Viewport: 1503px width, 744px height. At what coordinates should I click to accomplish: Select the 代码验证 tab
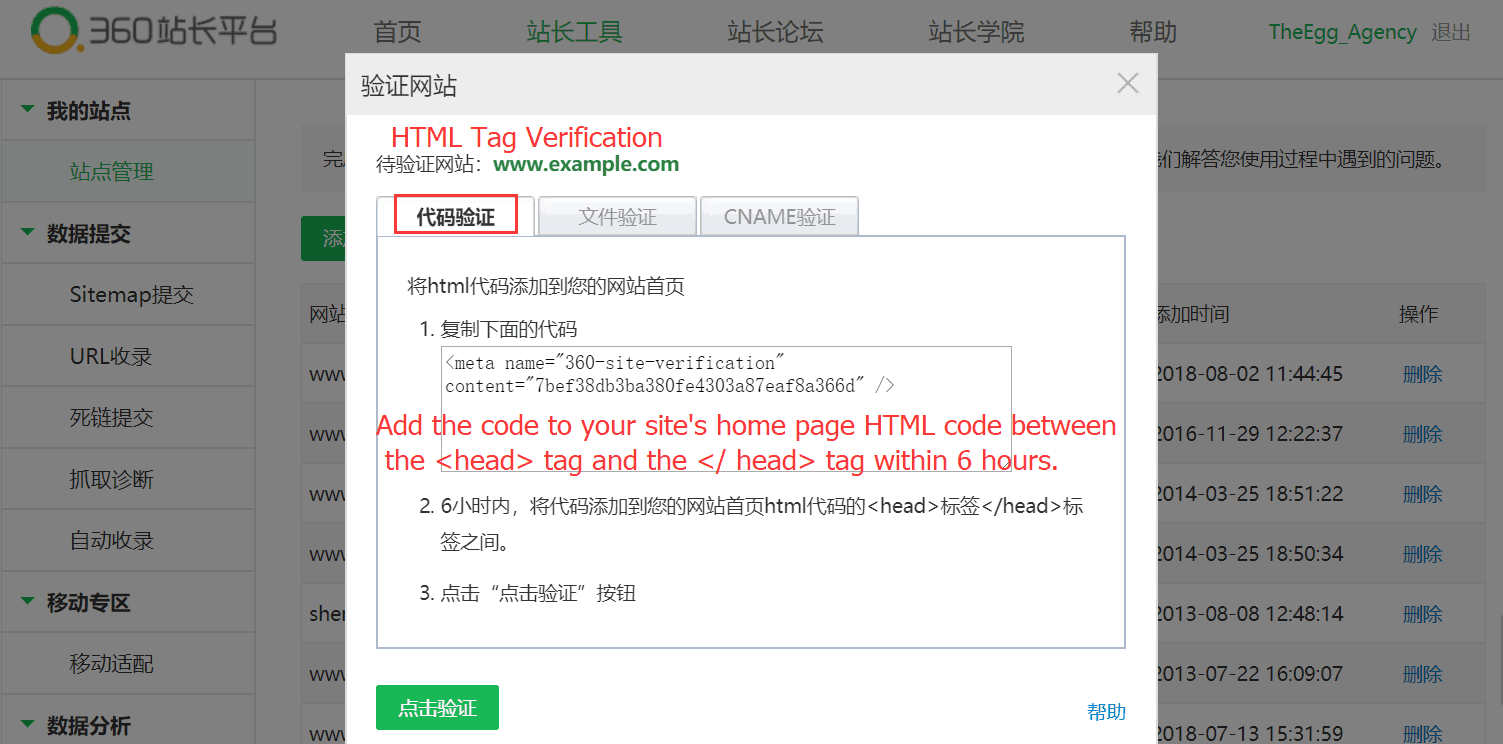(x=456, y=216)
